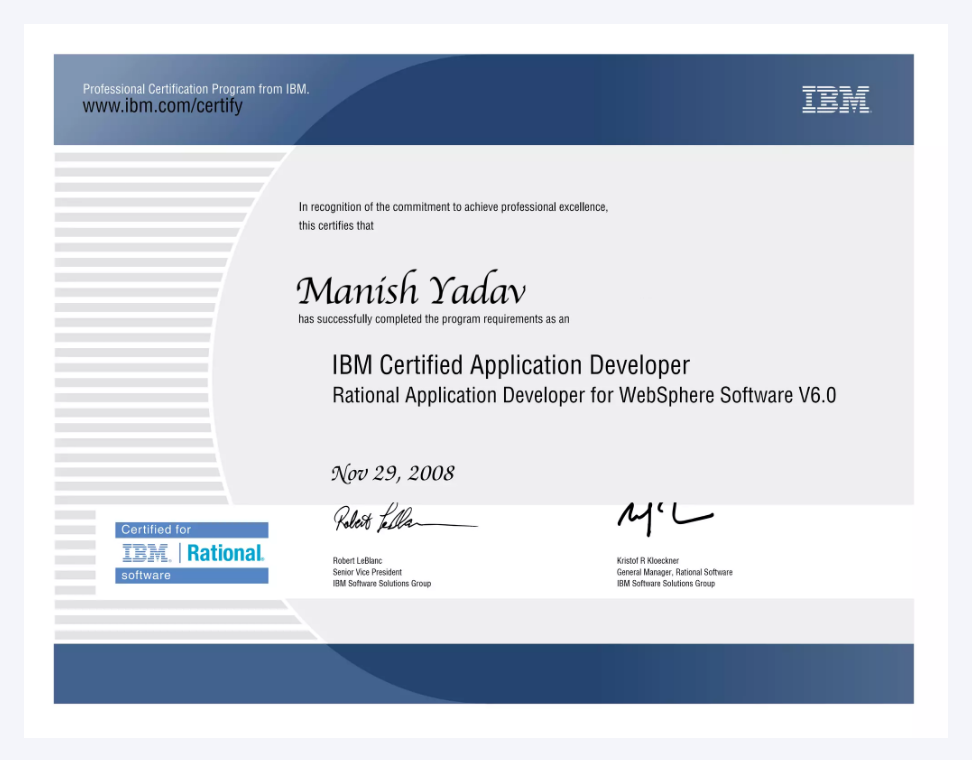Click 'Rational Application Developer for WebSphere Software V6.0'
This screenshot has height=760, width=972.
[x=584, y=395]
